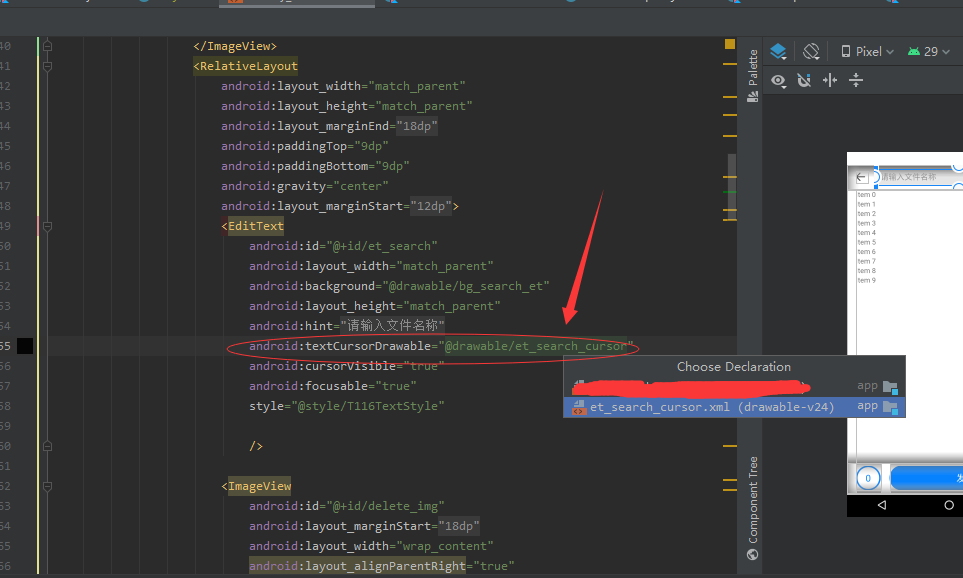This screenshot has width=963, height=578.
Task: Open the Component Tree side tab
Action: tap(752, 500)
